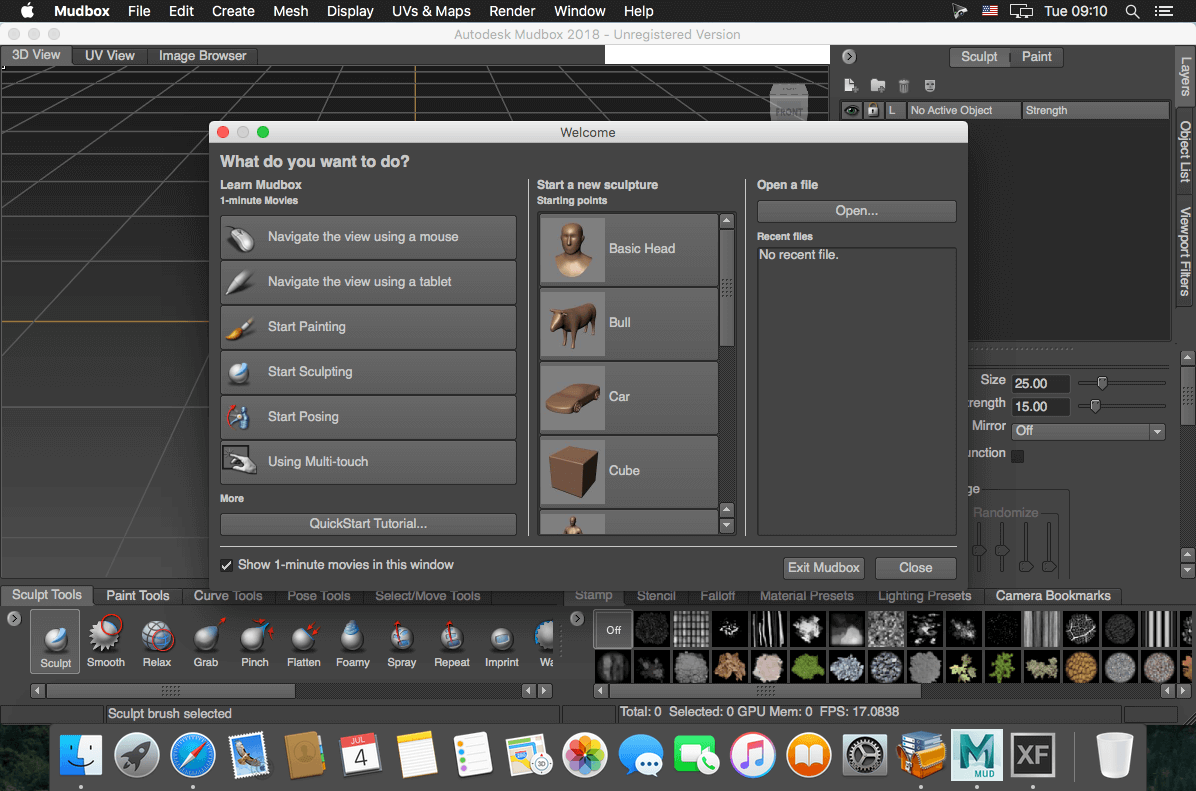The image size is (1196, 791).
Task: Click the Strength value field 15.00
Action: tap(1041, 407)
